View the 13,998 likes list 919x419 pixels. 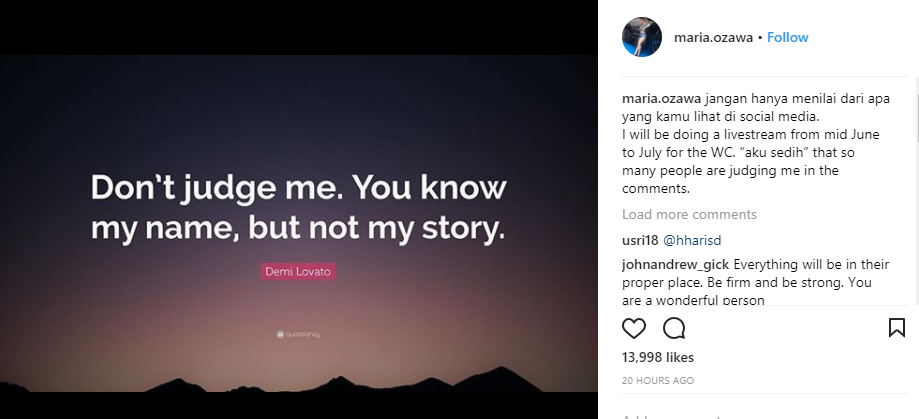pos(657,357)
